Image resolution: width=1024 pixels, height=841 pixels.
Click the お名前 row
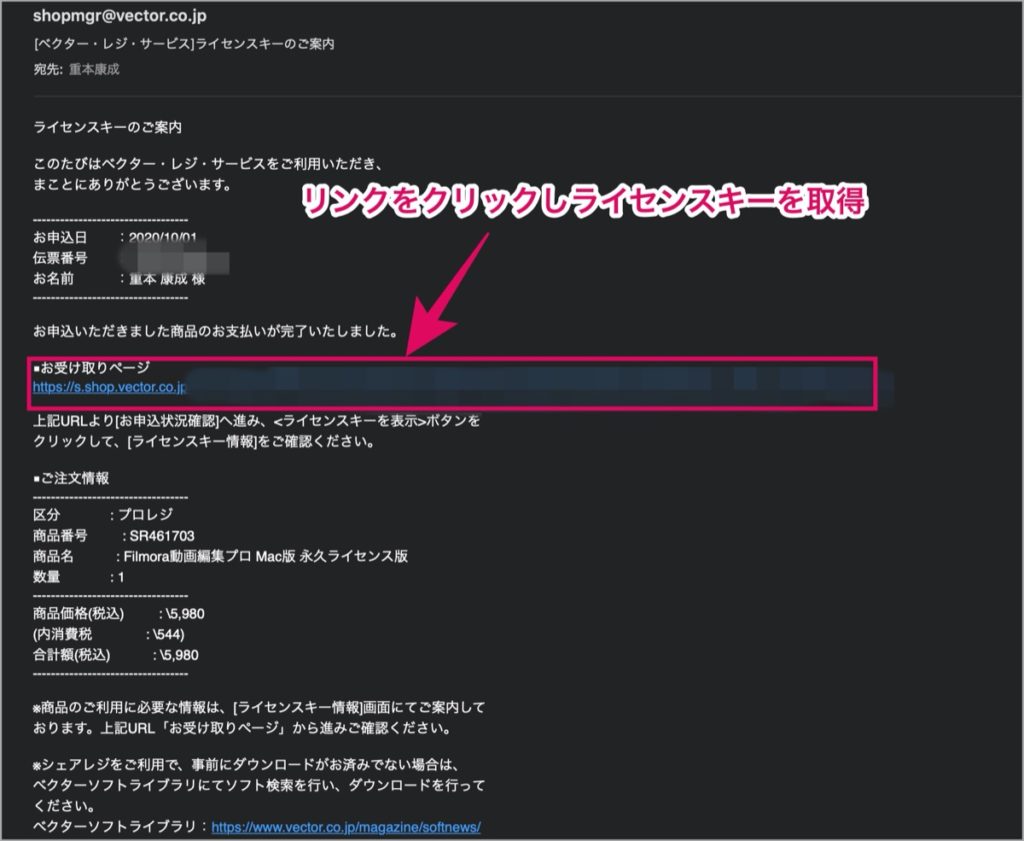tap(119, 279)
